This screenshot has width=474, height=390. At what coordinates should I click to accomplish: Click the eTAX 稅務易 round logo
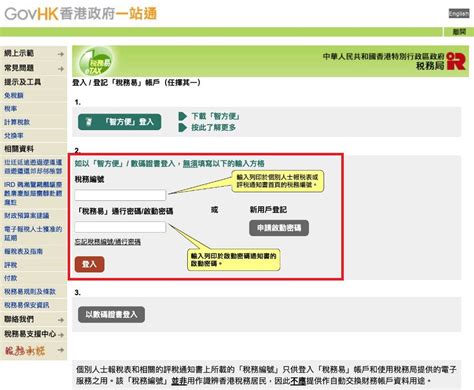click(96, 61)
